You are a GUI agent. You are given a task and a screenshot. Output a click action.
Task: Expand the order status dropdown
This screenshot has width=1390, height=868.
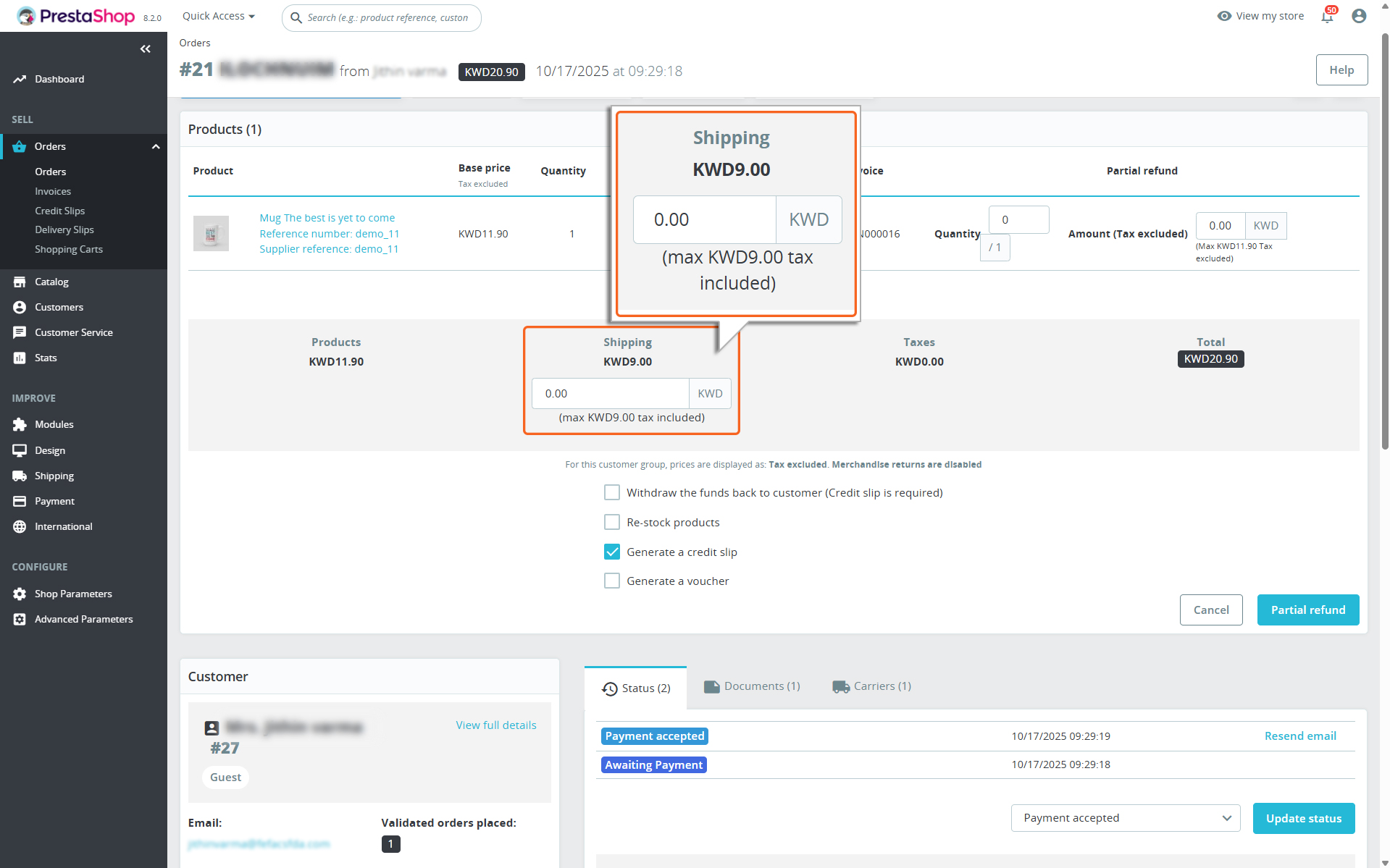(1125, 818)
